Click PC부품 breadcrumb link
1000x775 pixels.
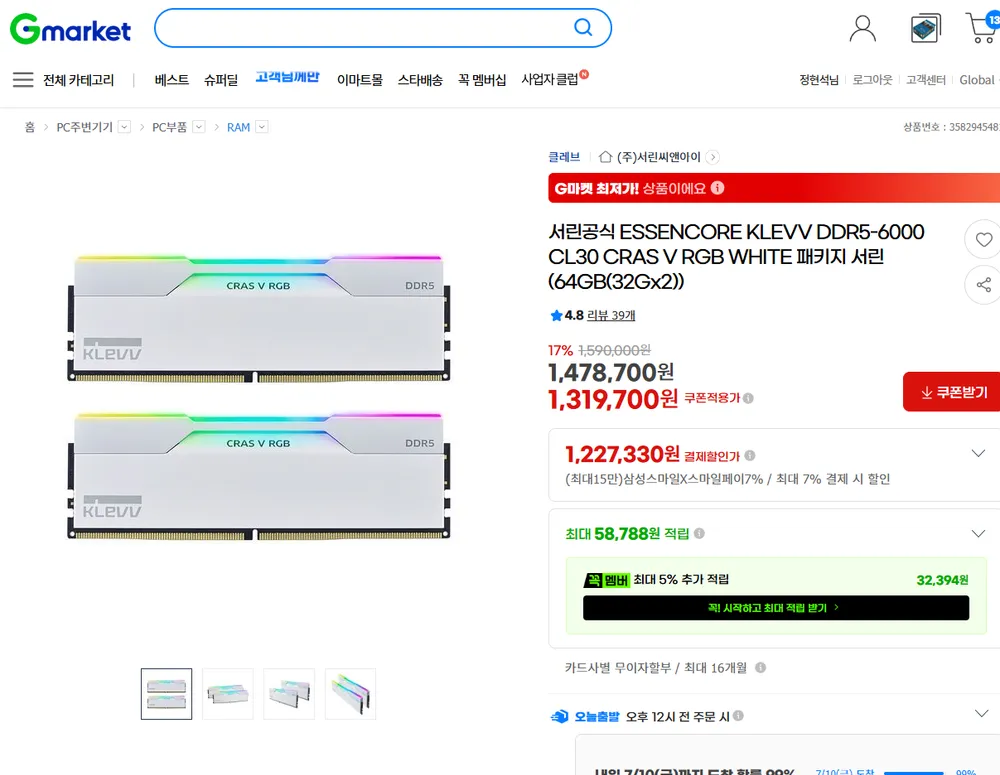click(x=169, y=127)
